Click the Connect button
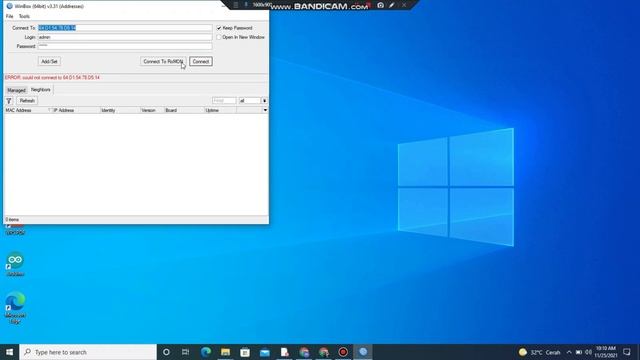640x360 pixels. point(201,61)
